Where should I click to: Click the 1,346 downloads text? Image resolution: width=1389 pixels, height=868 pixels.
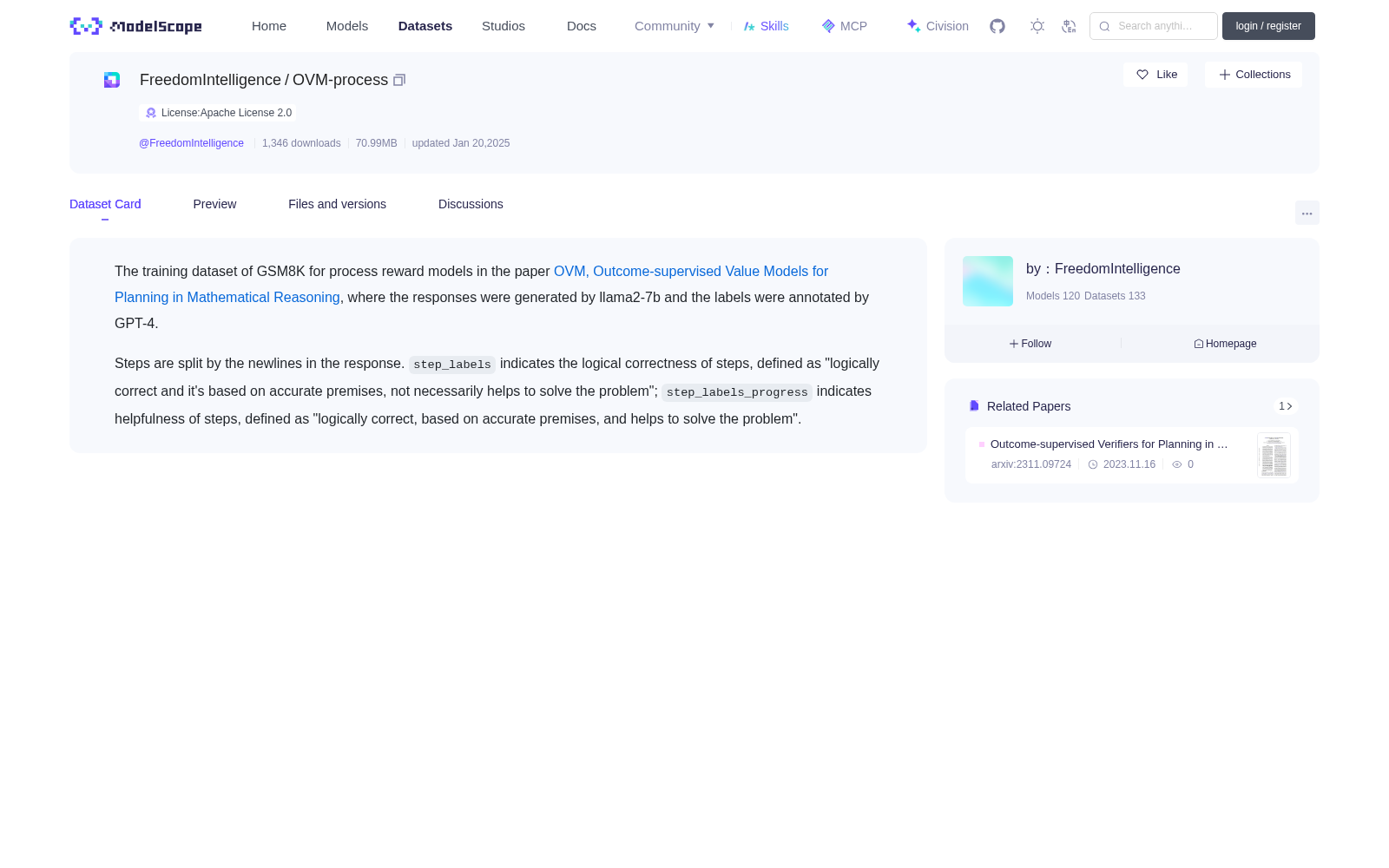[301, 143]
